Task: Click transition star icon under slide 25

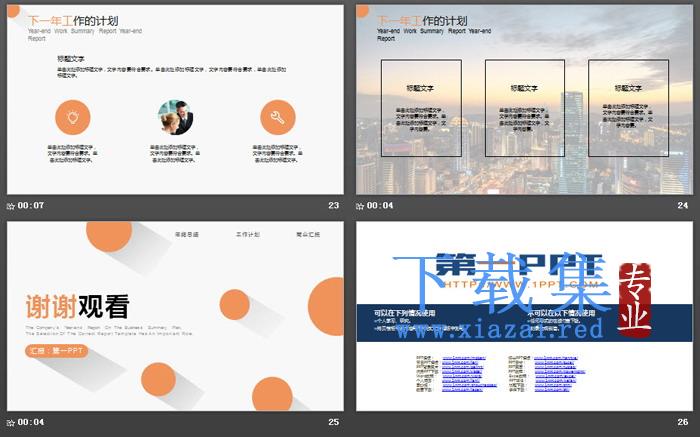Action: pos(11,422)
